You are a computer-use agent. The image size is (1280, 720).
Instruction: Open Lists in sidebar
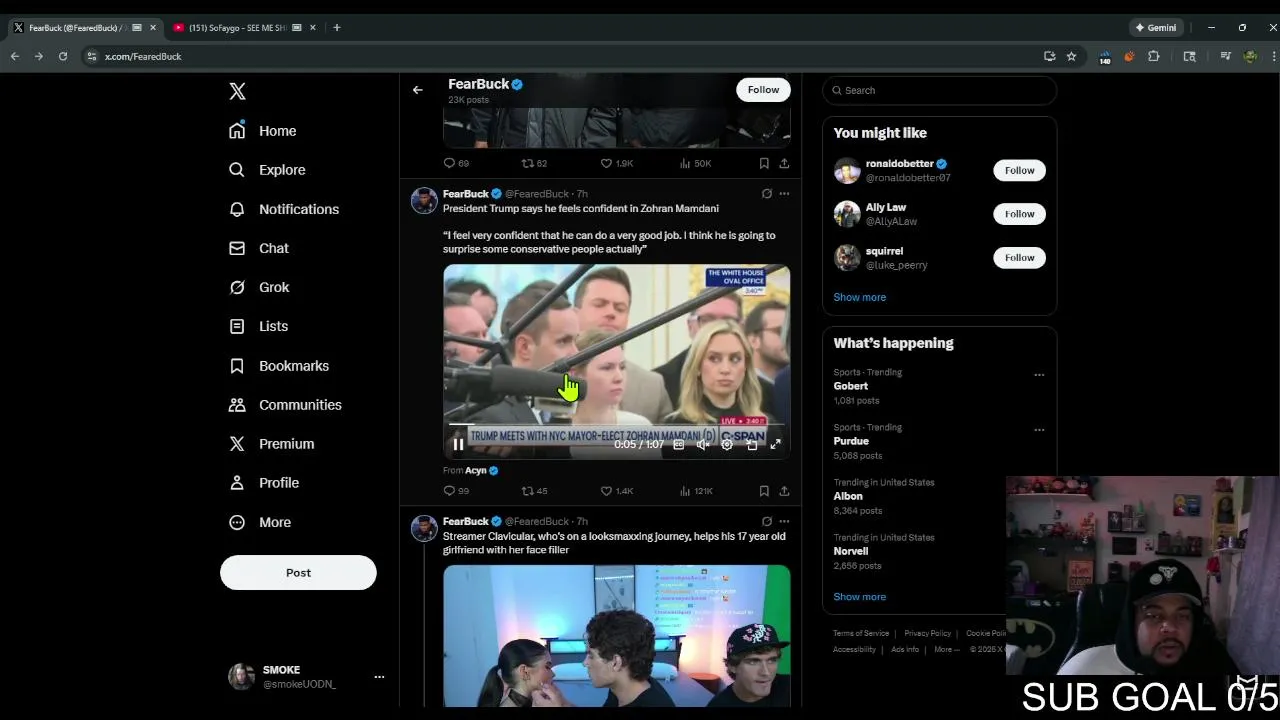(x=259, y=326)
